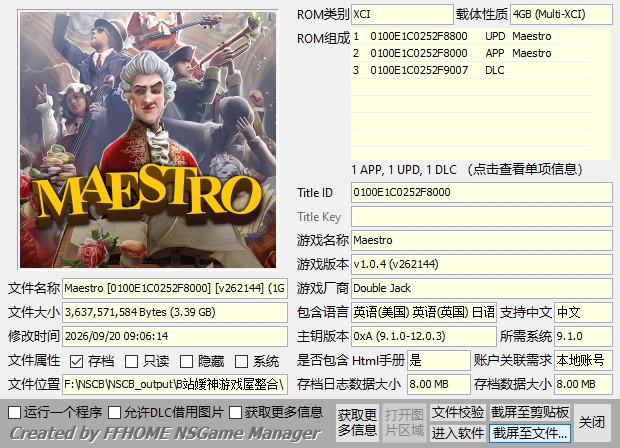Click the 获取更多信息 button
Image resolution: width=620 pixels, height=448 pixels.
[357, 423]
